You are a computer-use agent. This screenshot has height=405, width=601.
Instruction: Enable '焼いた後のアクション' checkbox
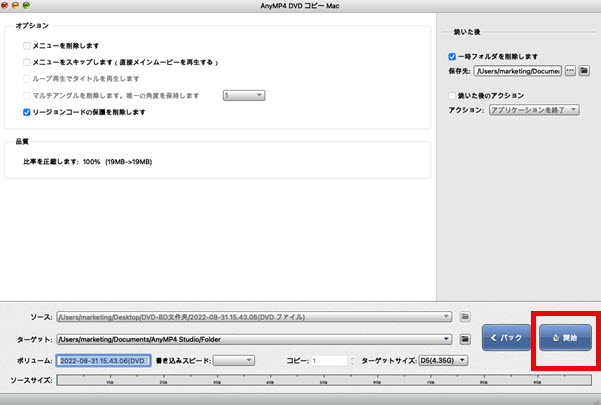452,95
